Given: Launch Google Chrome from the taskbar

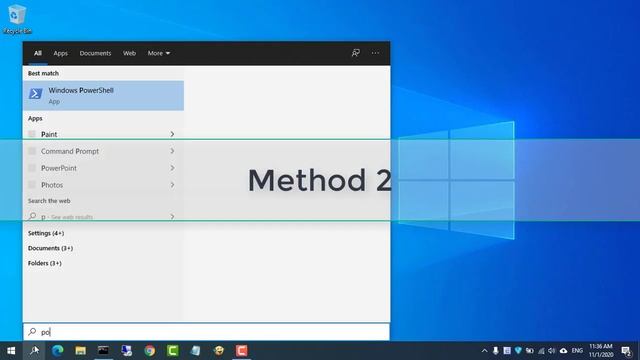Looking at the screenshot, I should (x=149, y=351).
